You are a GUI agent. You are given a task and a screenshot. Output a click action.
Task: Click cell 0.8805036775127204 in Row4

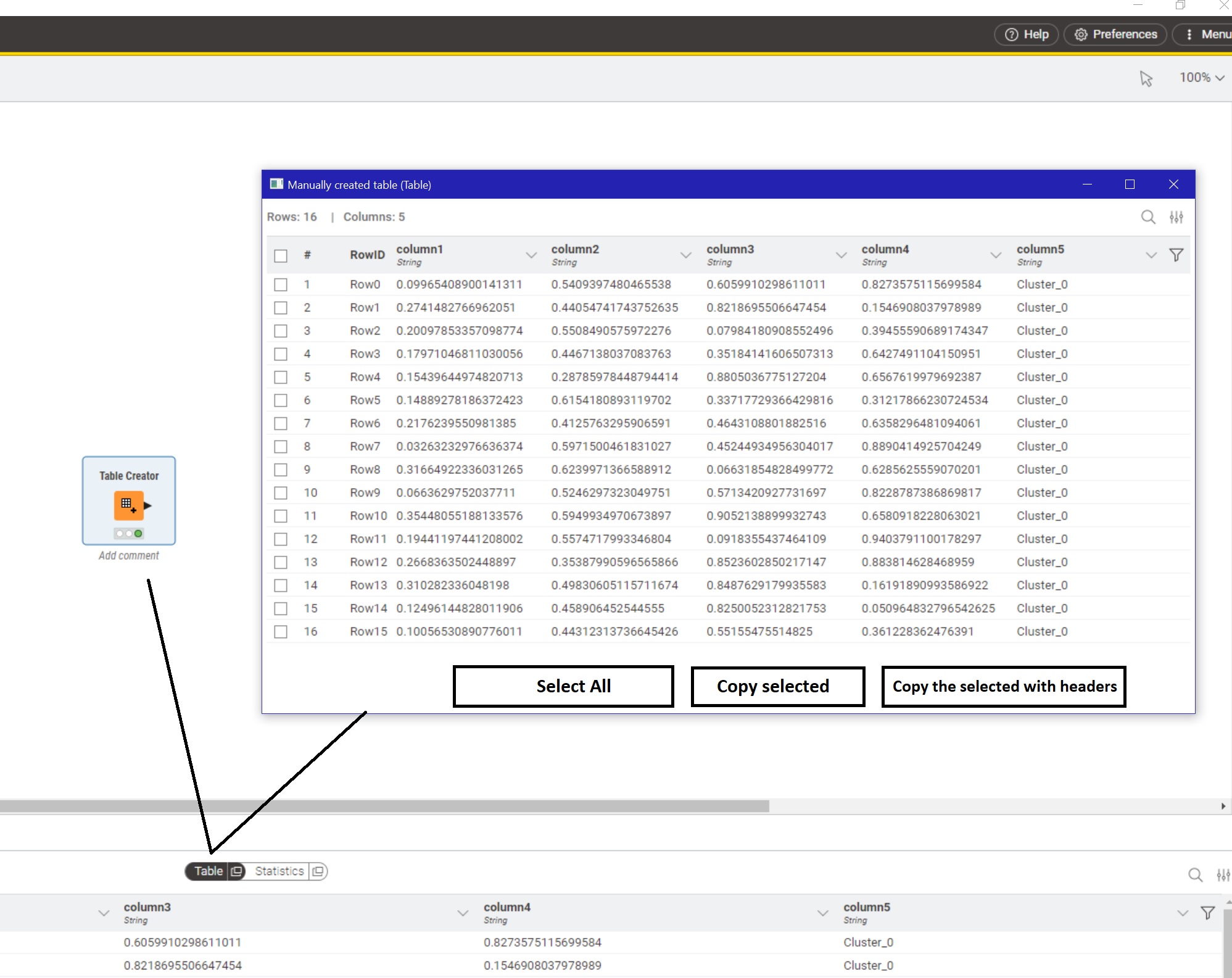click(x=766, y=377)
